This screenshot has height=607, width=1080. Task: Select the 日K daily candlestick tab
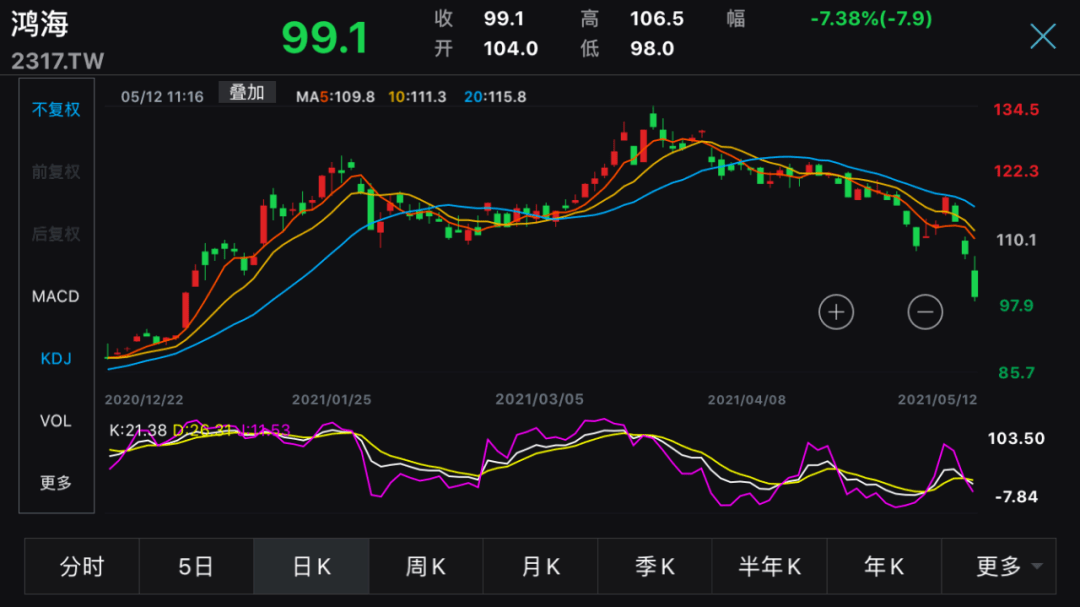(311, 566)
